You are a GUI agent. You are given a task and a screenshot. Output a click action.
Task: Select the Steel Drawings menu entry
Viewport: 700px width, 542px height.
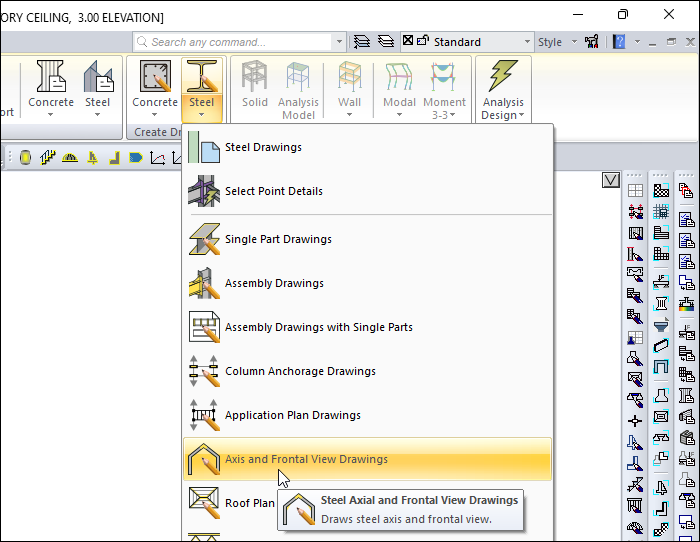[x=263, y=147]
